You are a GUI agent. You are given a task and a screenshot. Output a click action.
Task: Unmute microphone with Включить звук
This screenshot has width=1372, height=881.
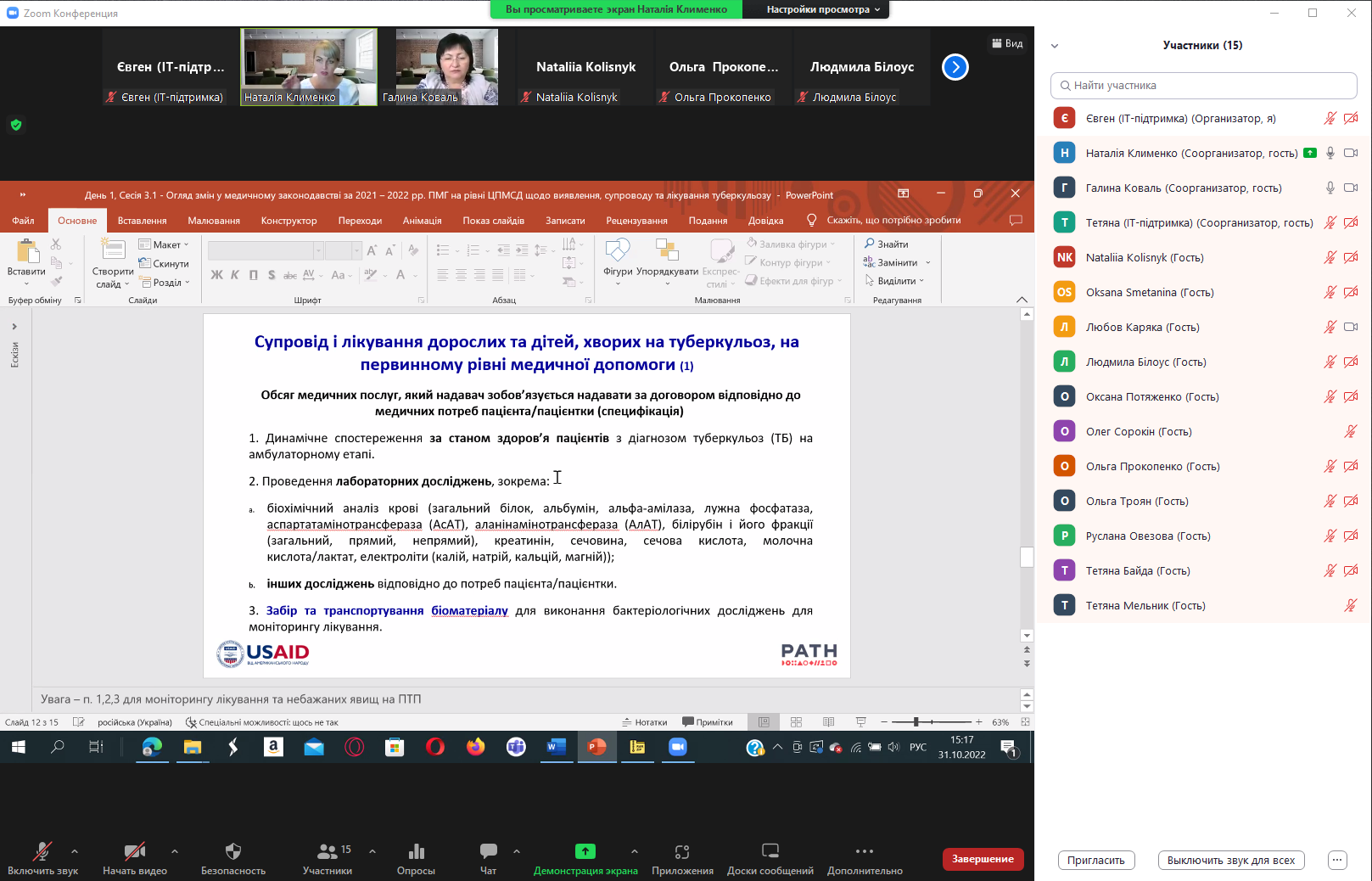click(42, 851)
